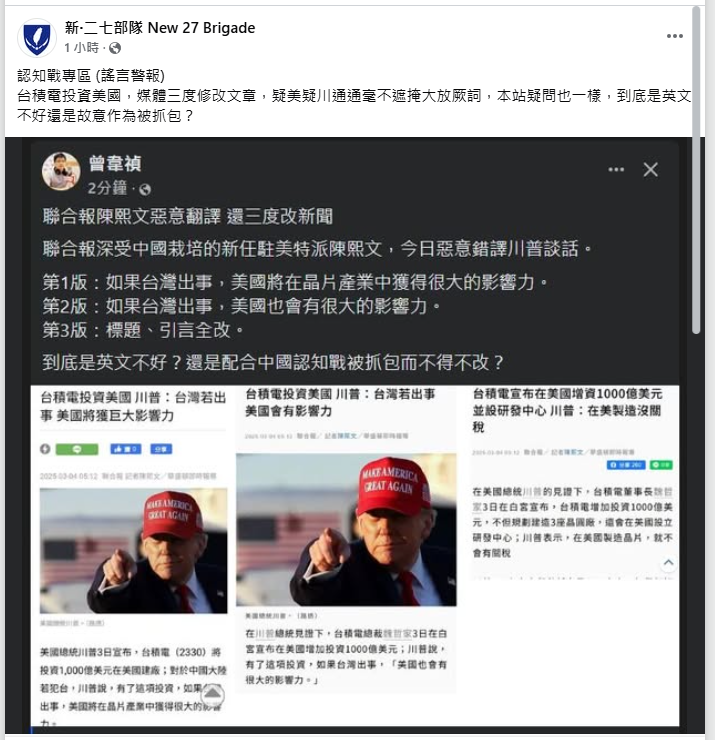Open post options three-dot menu
This screenshot has width=715, height=740.
click(x=674, y=36)
